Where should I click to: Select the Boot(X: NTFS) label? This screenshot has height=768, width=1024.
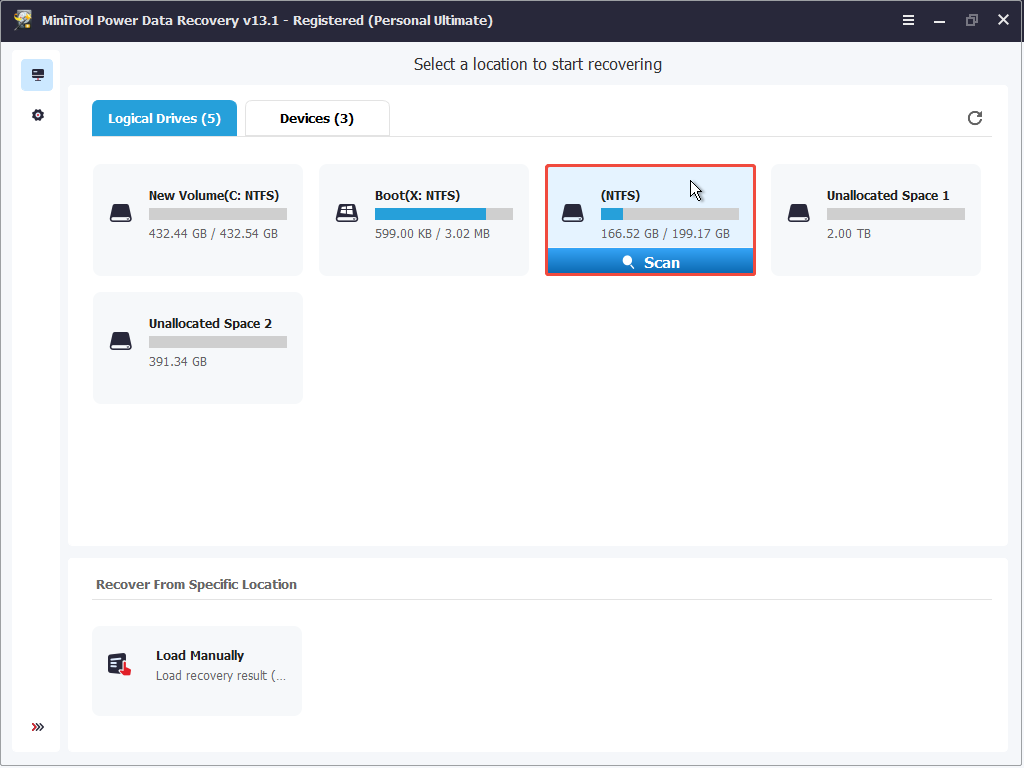click(417, 195)
